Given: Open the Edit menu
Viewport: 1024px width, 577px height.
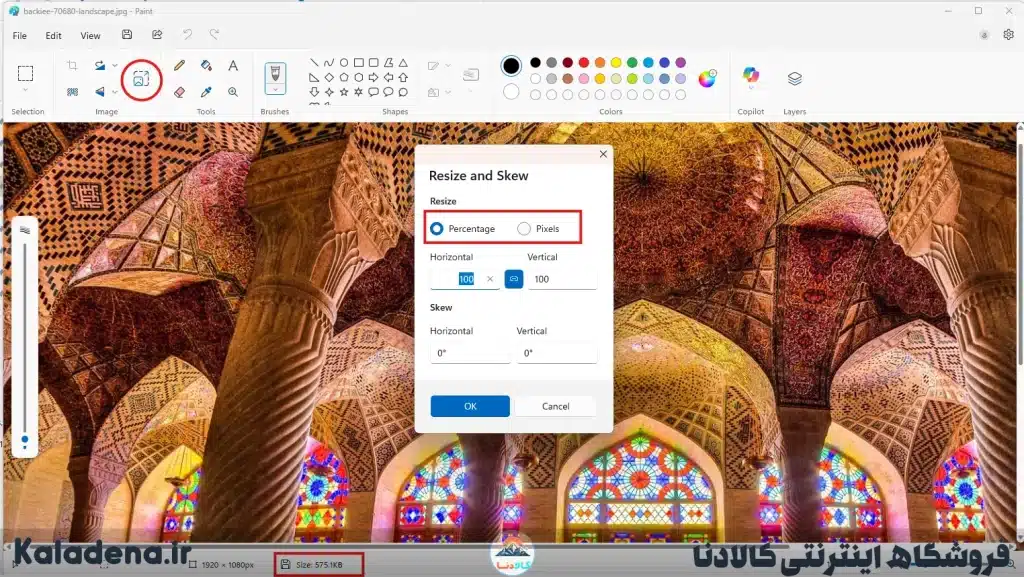Looking at the screenshot, I should click(x=54, y=35).
